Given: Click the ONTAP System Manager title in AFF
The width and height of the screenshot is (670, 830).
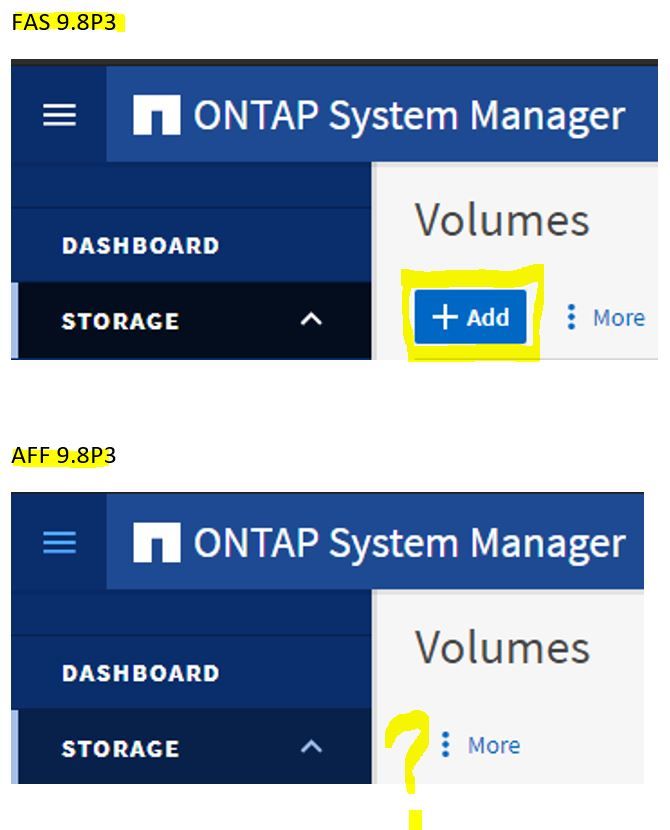Looking at the screenshot, I should point(409,543).
